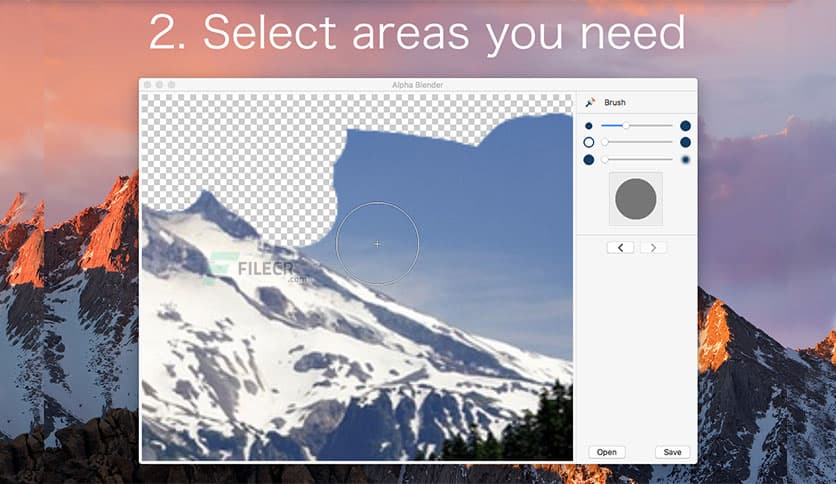Click the solid circle icon starting third slider
836x484 pixels.
589,159
